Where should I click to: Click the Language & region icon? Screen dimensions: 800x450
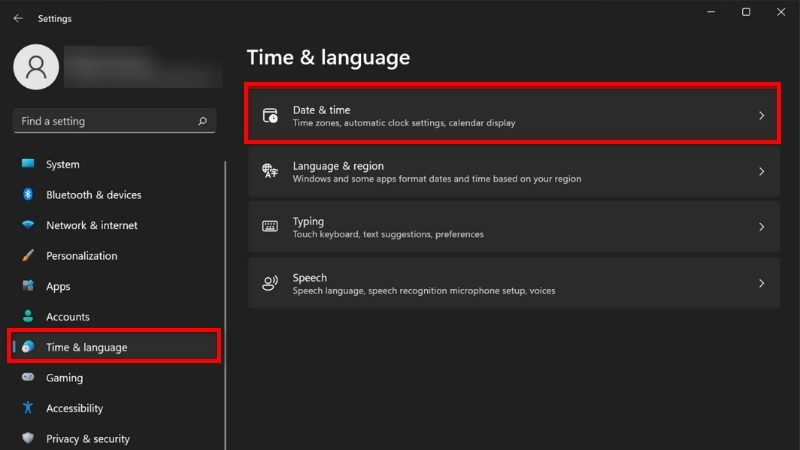pos(270,170)
